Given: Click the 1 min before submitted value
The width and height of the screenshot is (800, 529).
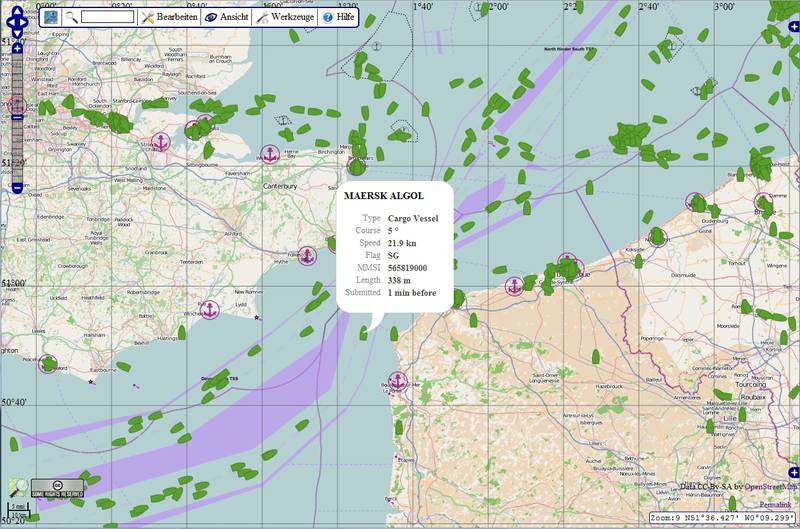Looking at the screenshot, I should (x=412, y=293).
